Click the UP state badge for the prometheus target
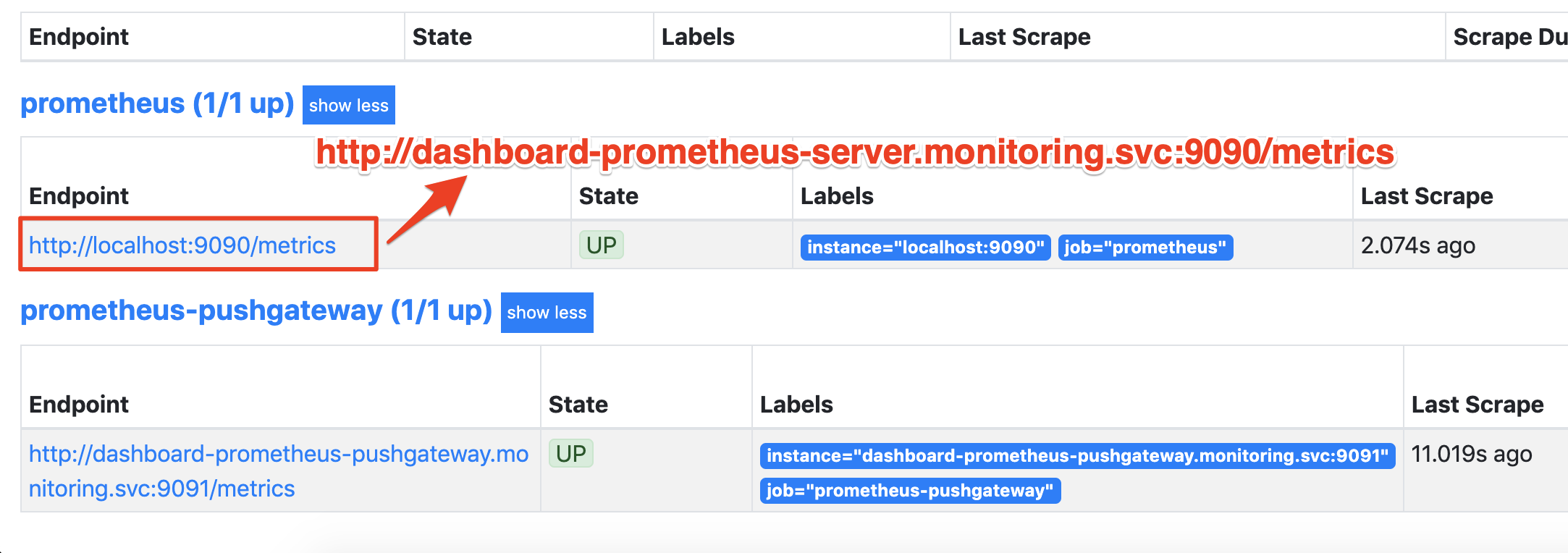 coord(601,244)
